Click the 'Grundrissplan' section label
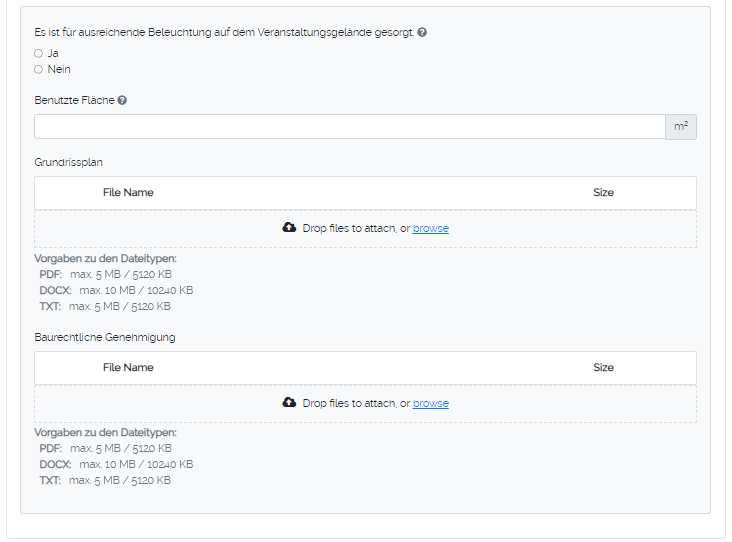The height and width of the screenshot is (542, 732). coord(68,162)
